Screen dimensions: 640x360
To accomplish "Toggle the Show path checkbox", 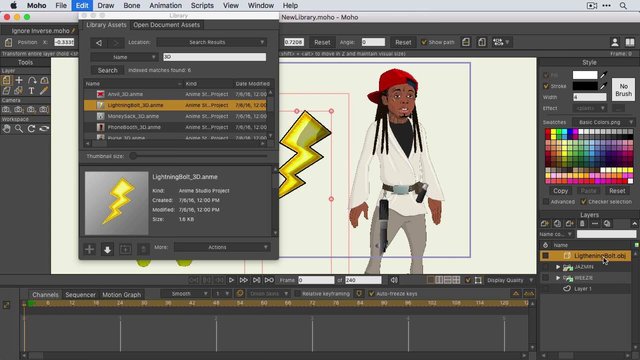I will point(424,42).
